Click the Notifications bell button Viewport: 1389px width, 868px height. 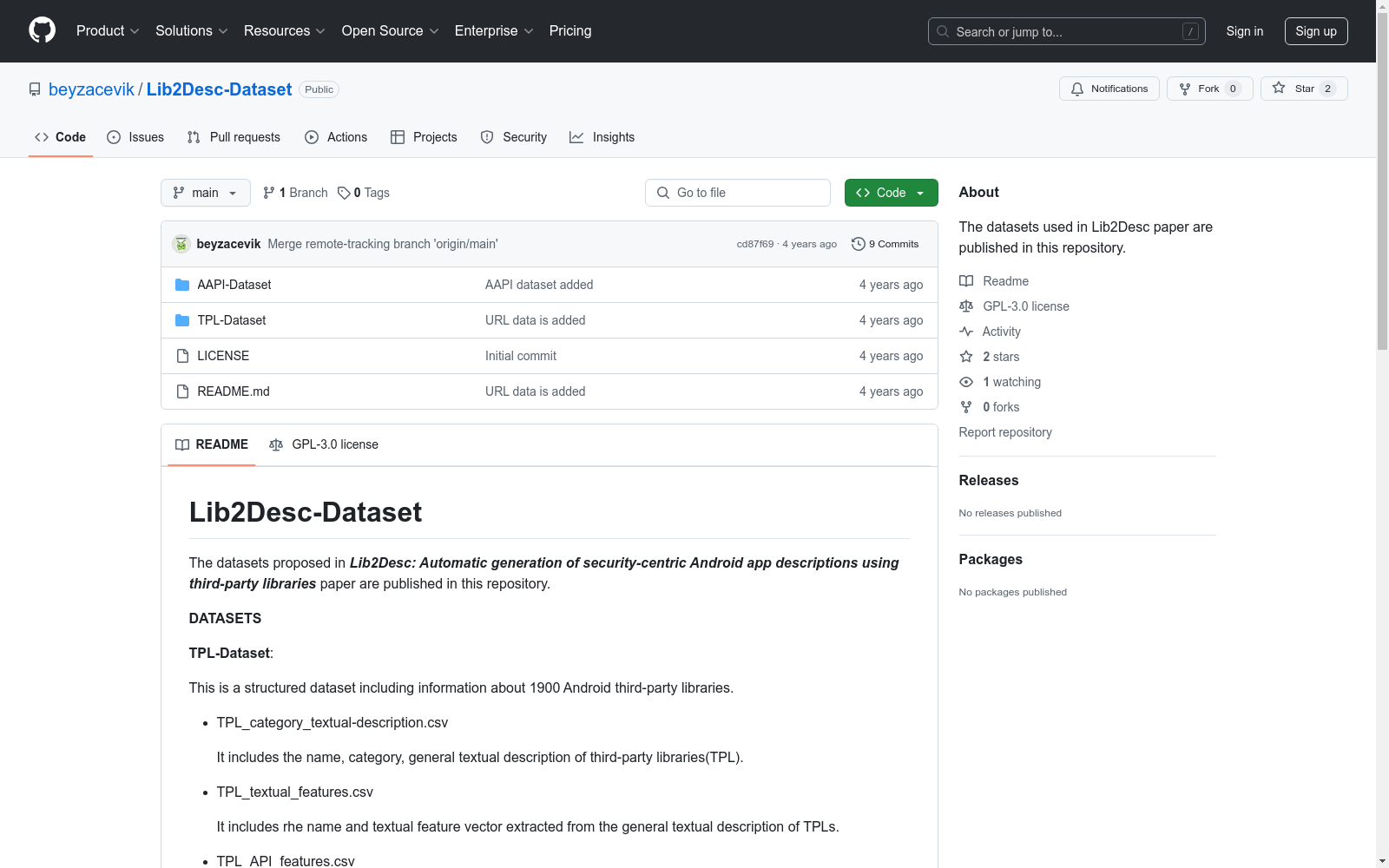click(x=1109, y=89)
